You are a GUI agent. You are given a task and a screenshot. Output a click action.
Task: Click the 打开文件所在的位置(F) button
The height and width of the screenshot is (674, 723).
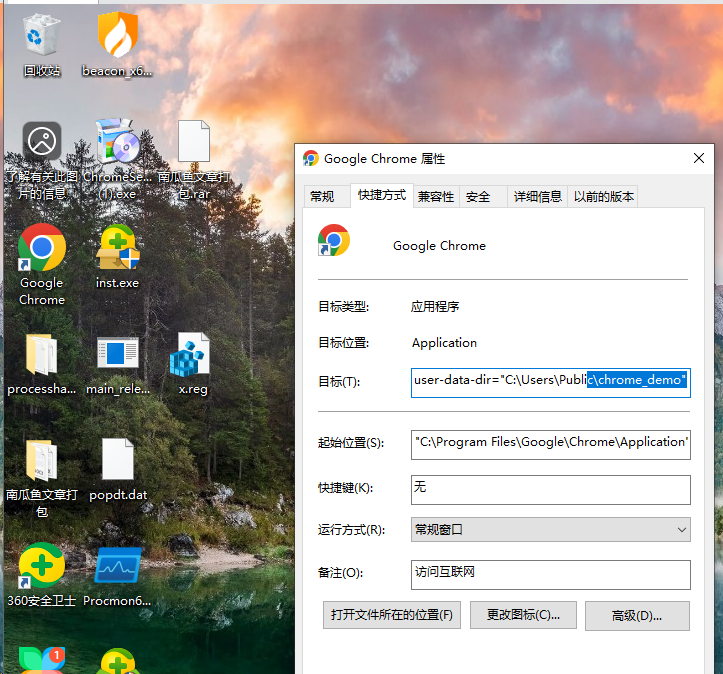pyautogui.click(x=391, y=615)
